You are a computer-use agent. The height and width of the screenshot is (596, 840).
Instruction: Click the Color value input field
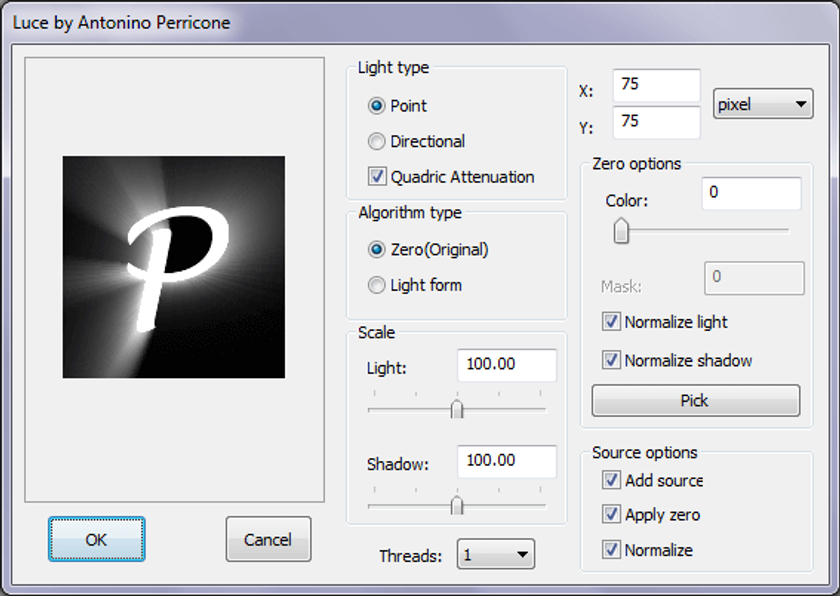click(751, 193)
